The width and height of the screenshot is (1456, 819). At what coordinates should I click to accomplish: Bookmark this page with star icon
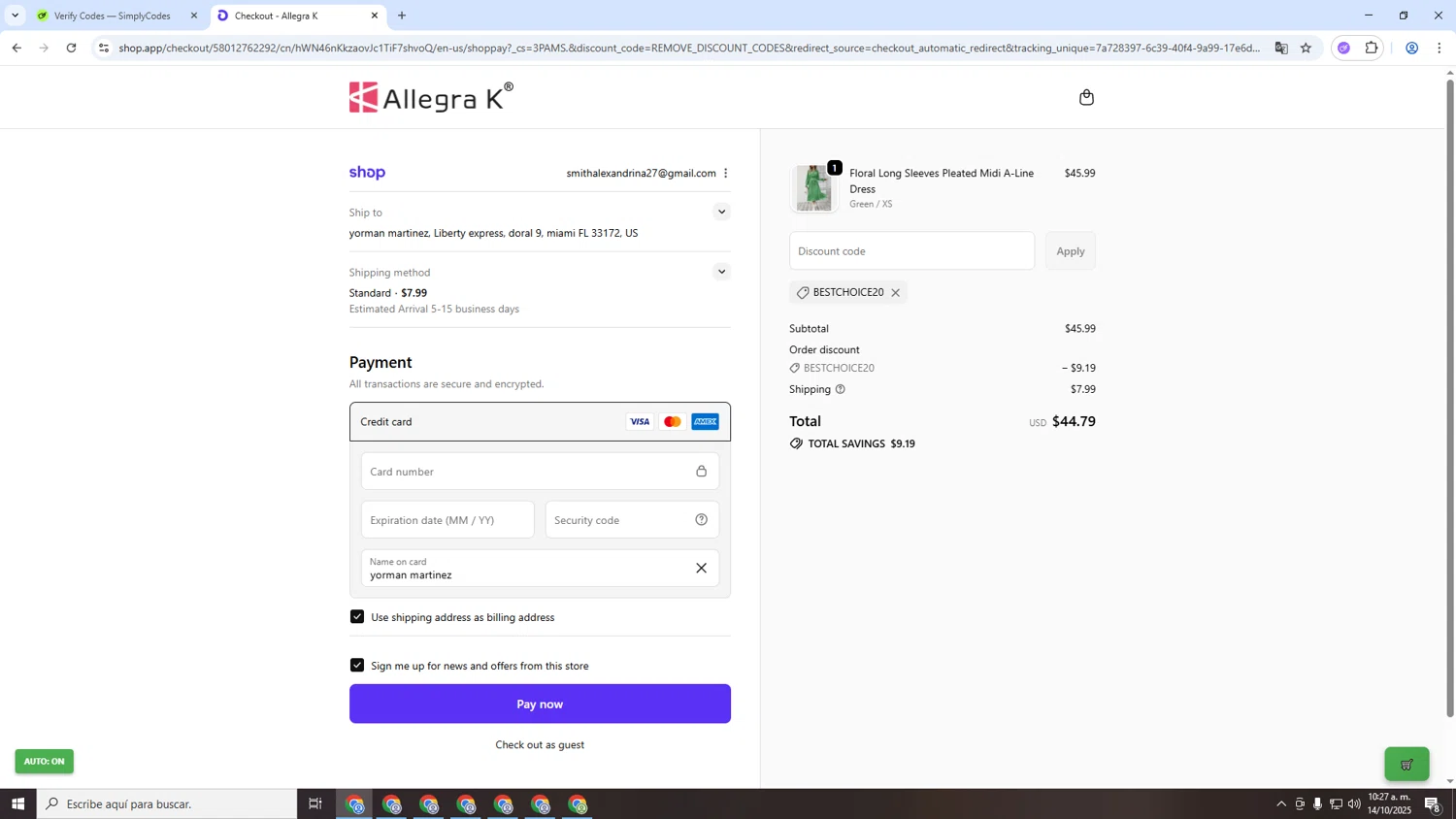[x=1306, y=49]
